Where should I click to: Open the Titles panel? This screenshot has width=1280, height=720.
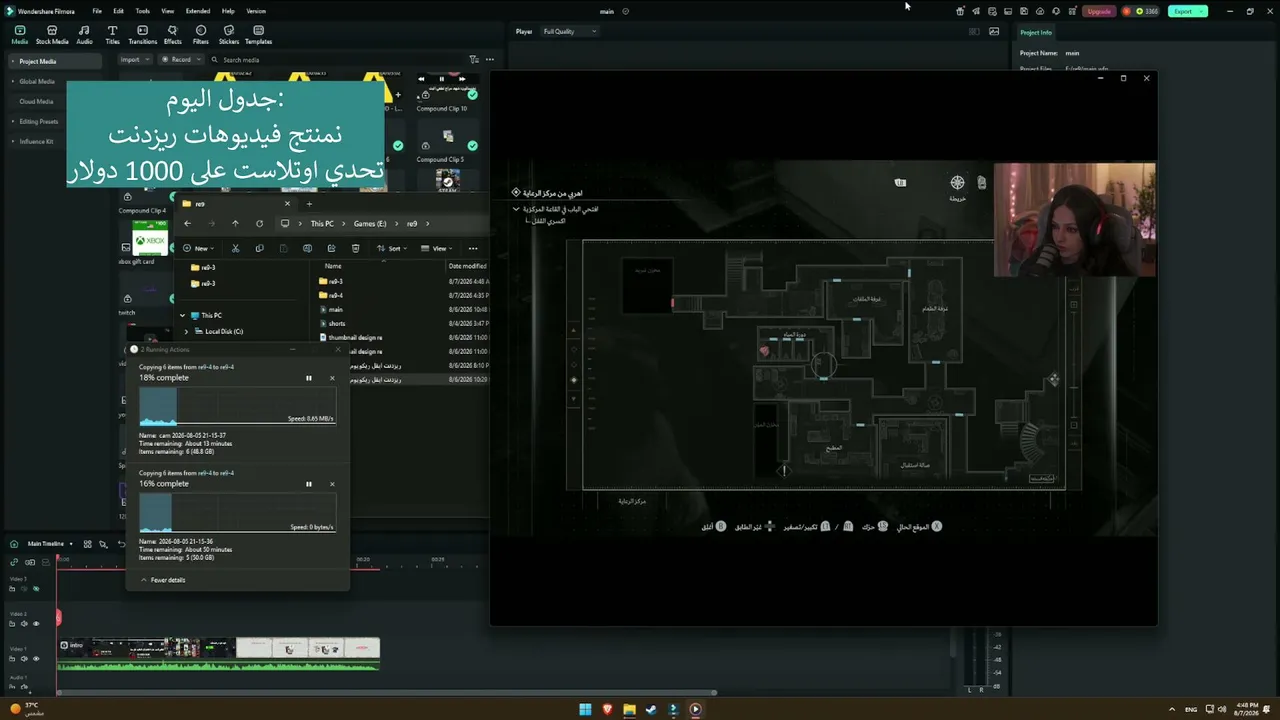112,35
